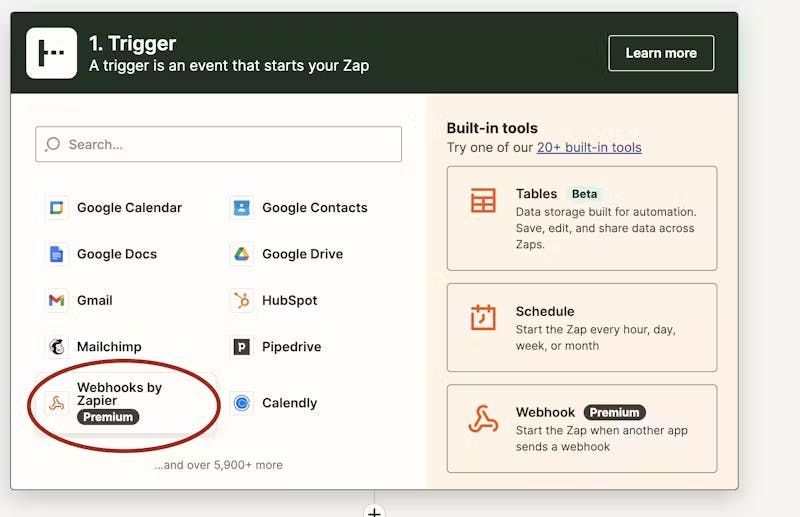Viewport: 800px width, 517px height.
Task: Select Calendly label
Action: (x=290, y=403)
